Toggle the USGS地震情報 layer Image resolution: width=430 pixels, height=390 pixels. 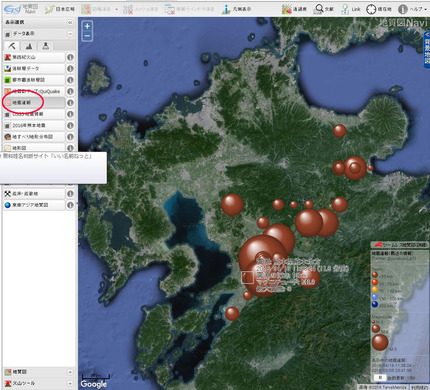point(34,114)
